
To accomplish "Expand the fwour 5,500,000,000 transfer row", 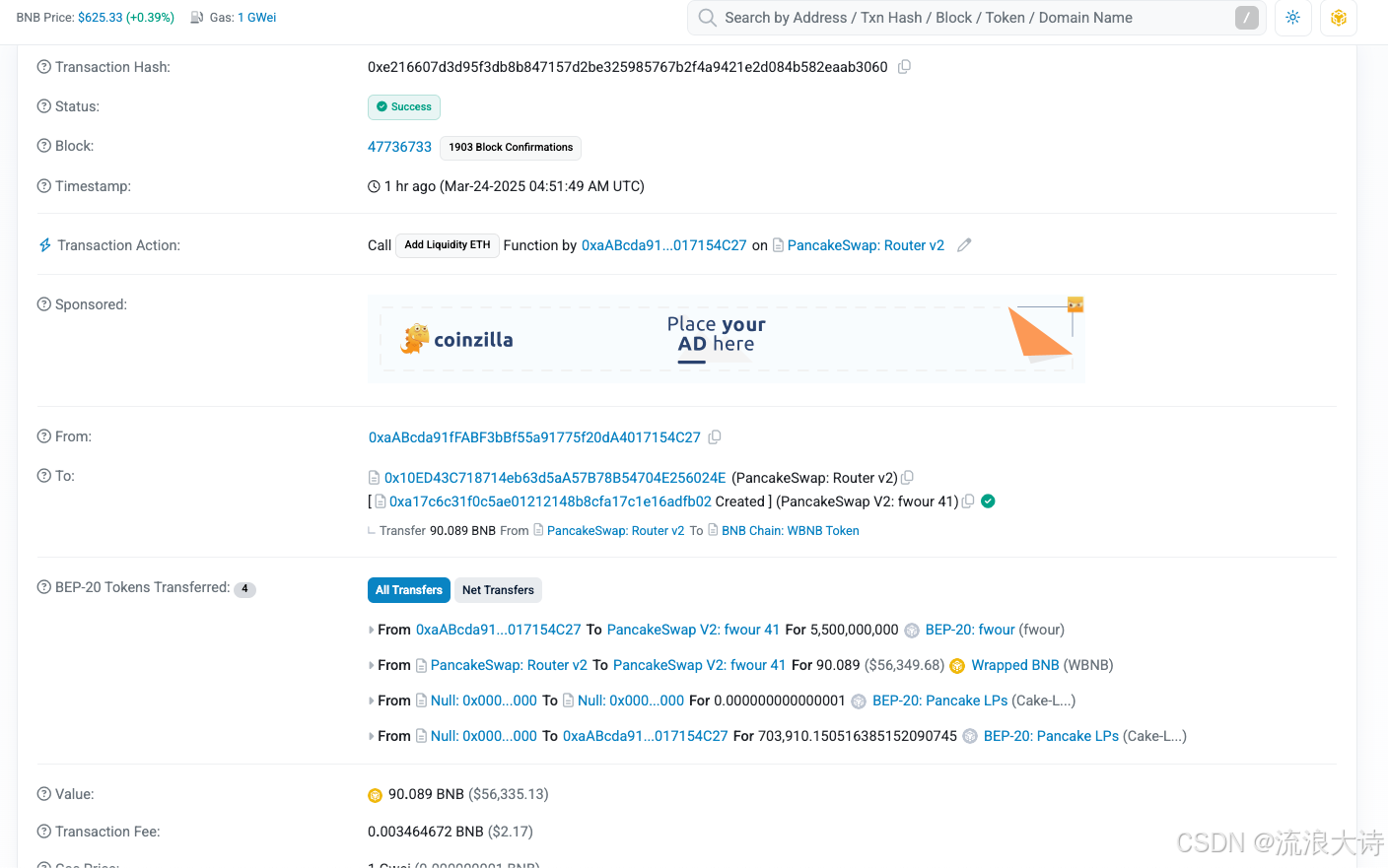I will tap(371, 630).
